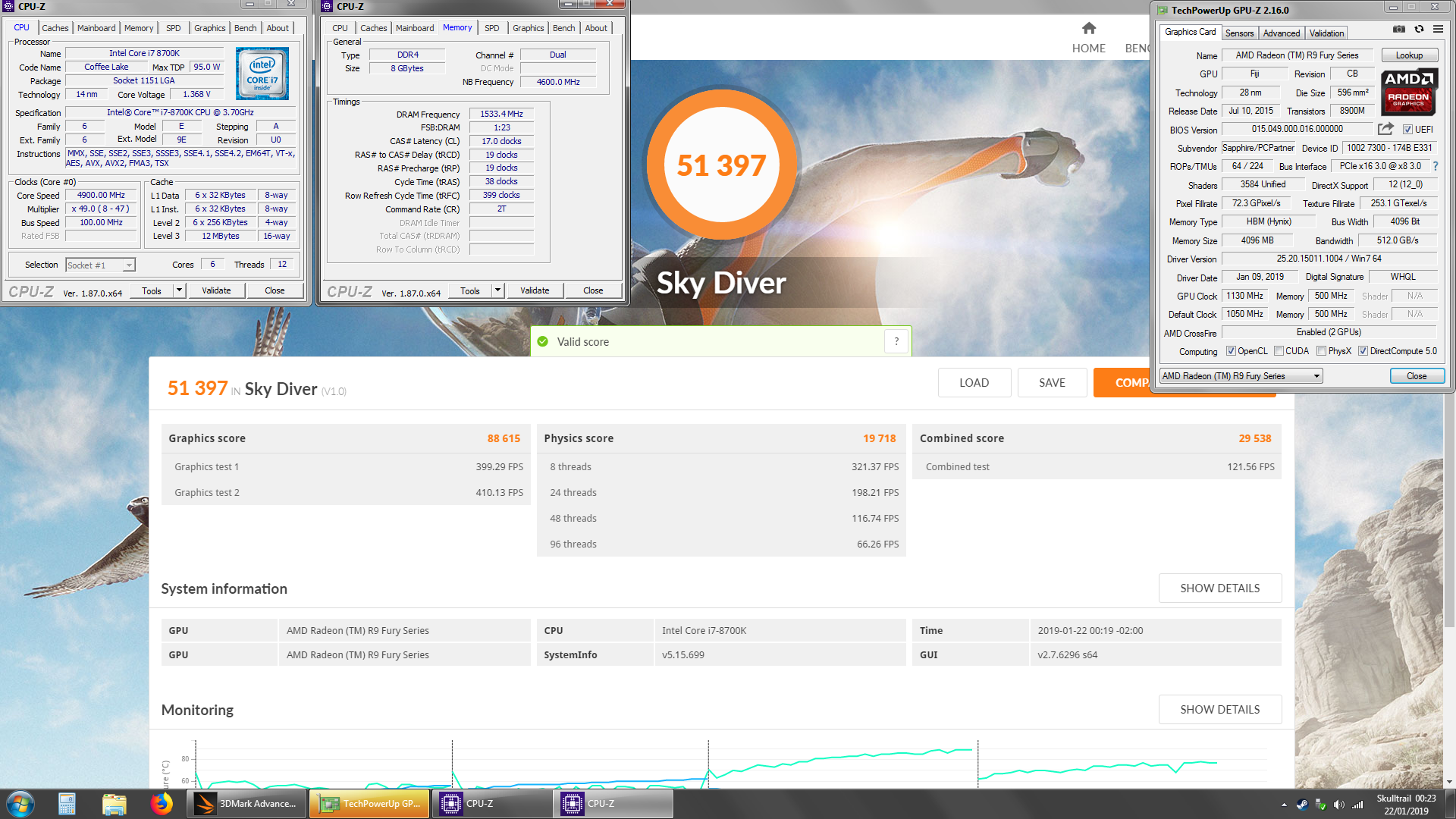Click the valid score question mark button
Image resolution: width=1456 pixels, height=819 pixels.
coord(896,341)
